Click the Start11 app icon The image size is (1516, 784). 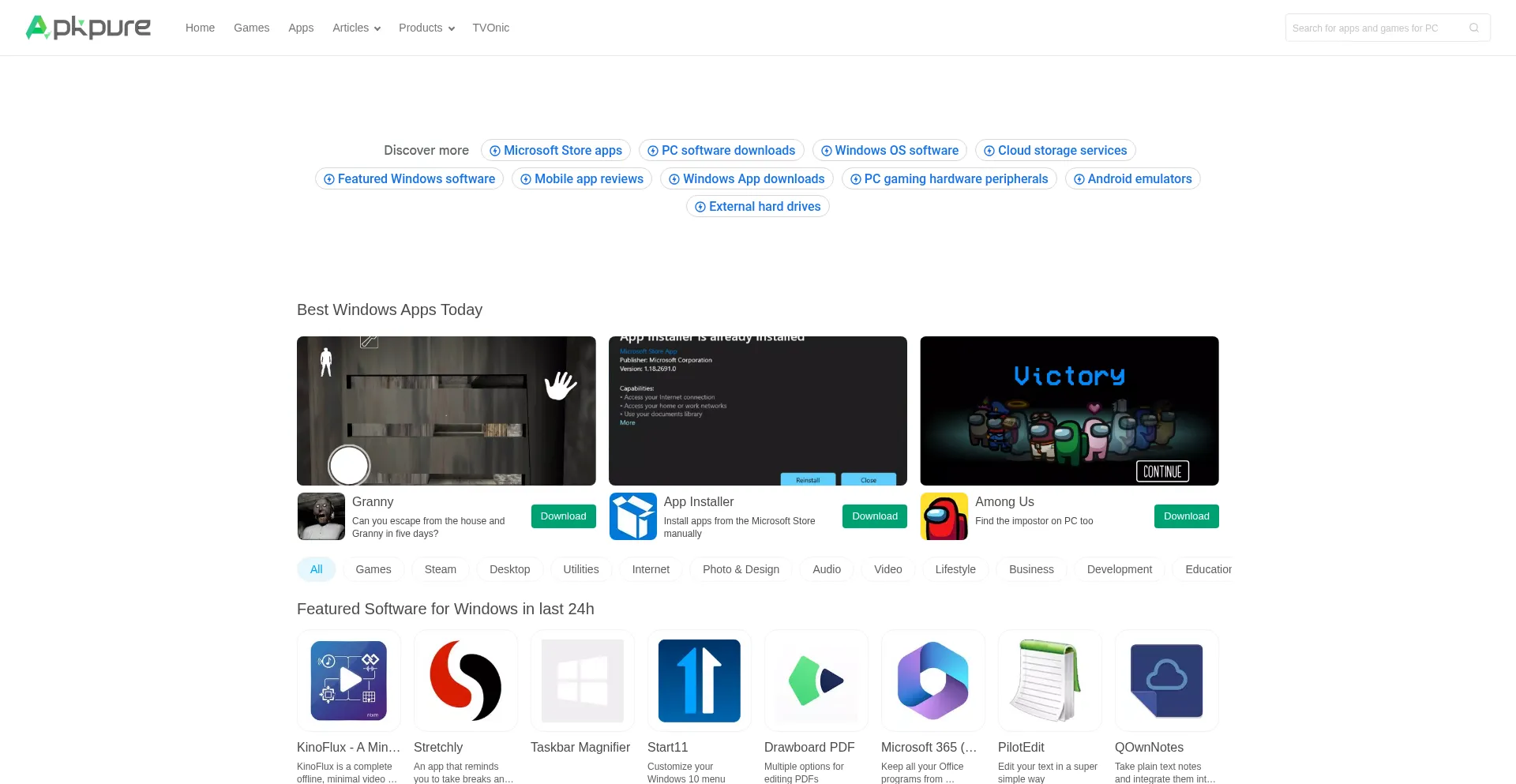pyautogui.click(x=699, y=680)
